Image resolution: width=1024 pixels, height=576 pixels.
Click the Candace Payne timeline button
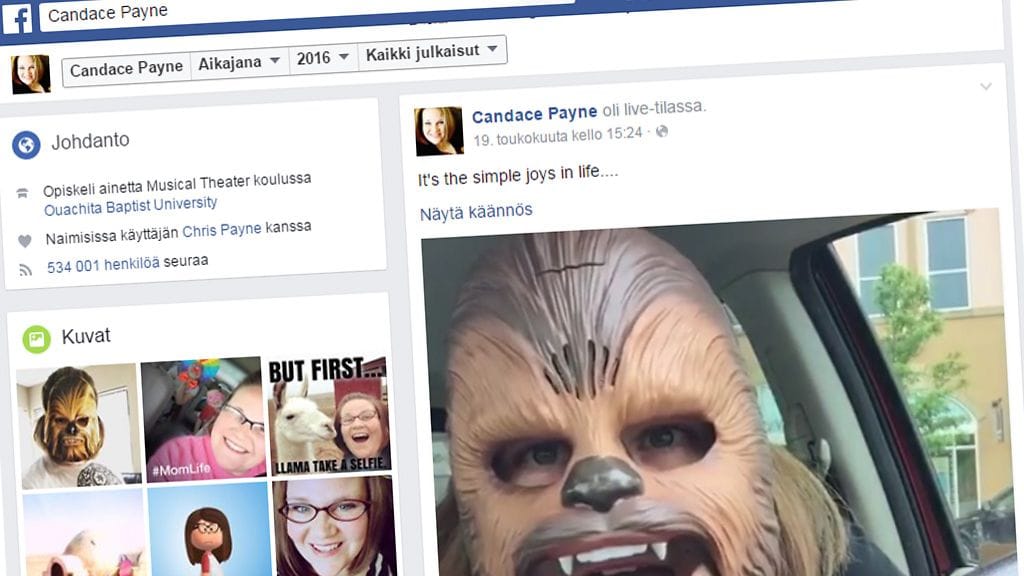126,68
